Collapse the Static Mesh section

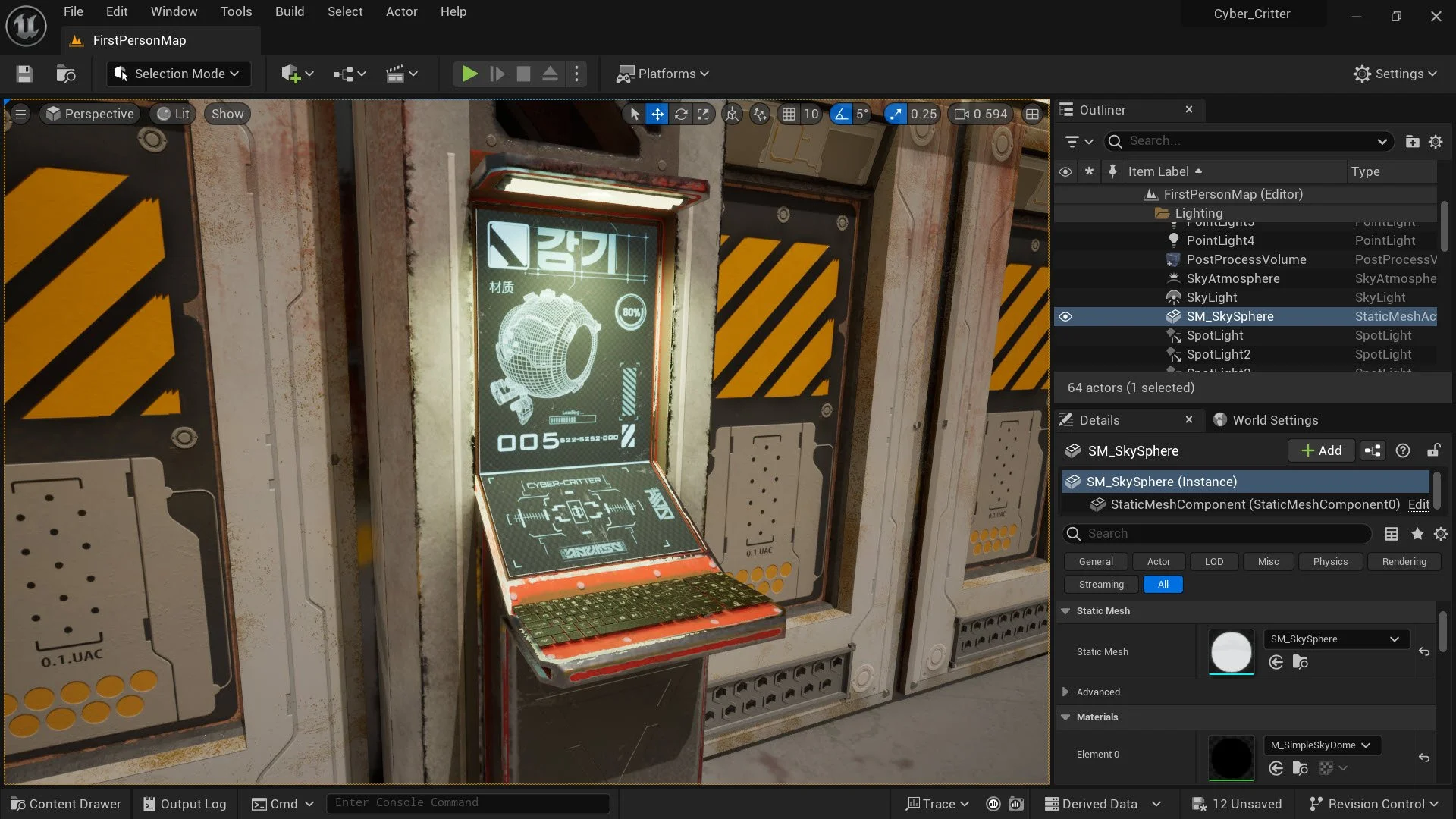[x=1065, y=611]
